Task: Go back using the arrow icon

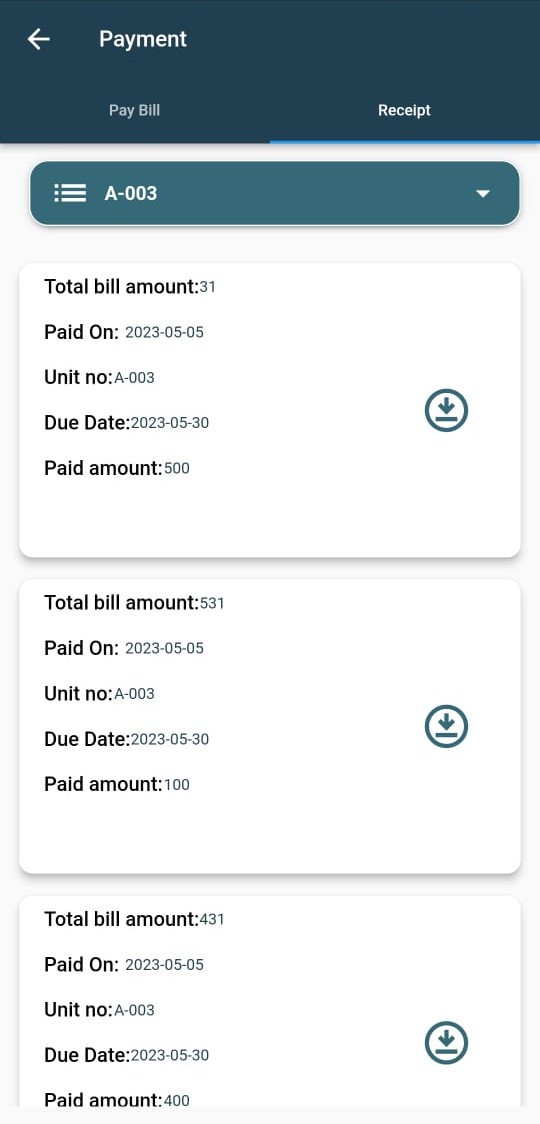Action: tap(38, 39)
